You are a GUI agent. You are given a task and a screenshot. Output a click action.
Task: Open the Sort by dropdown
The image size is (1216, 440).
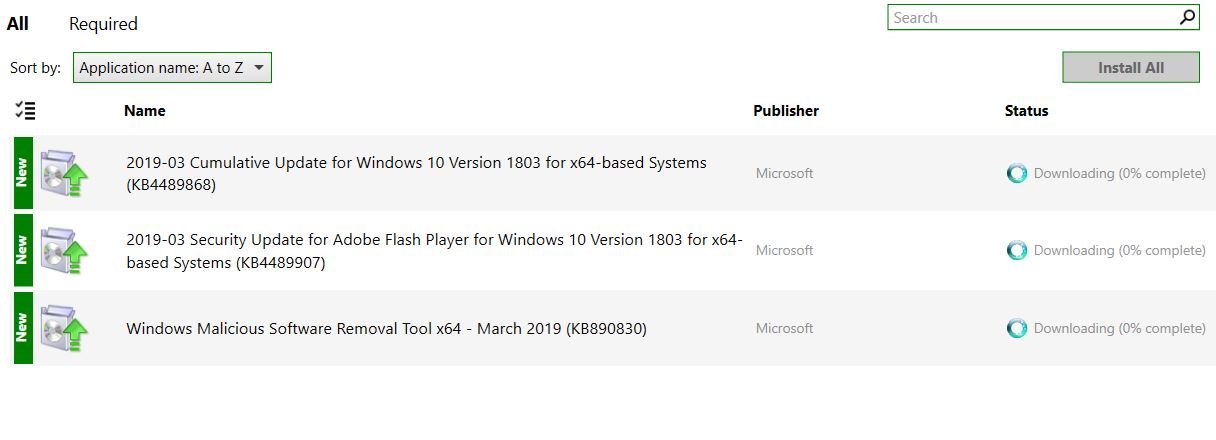172,68
